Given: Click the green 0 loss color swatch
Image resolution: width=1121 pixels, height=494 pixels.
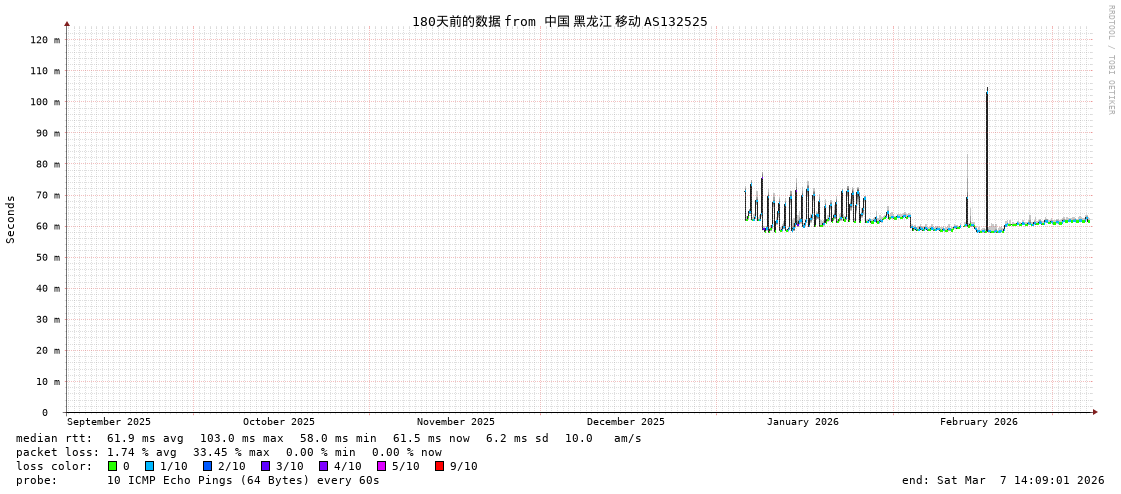Looking at the screenshot, I should coord(113,466).
